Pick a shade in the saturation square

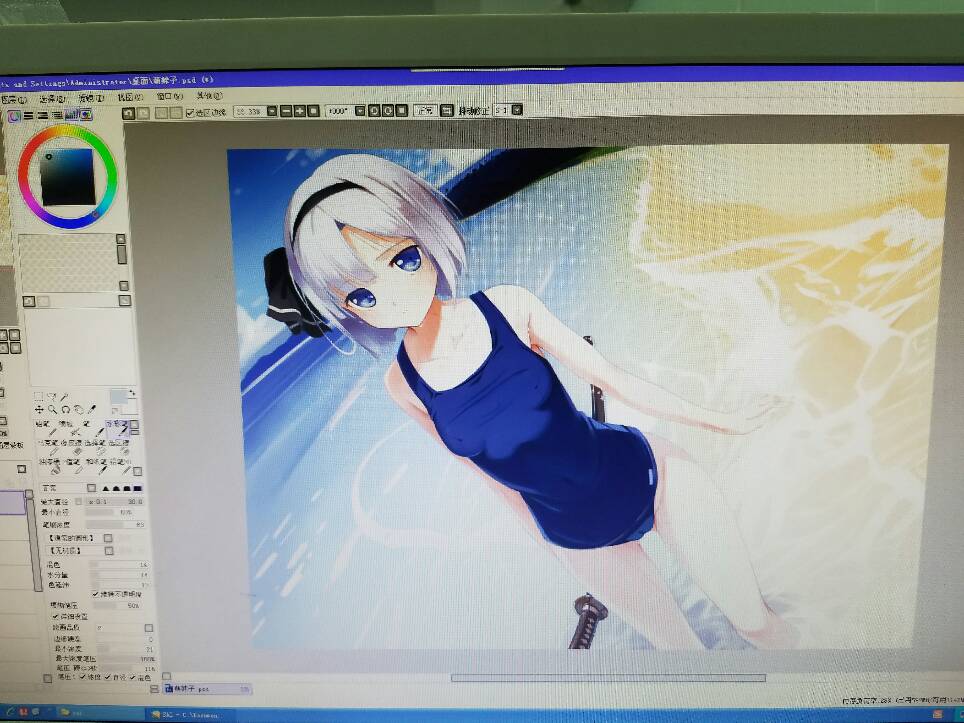pyautogui.click(x=68, y=176)
